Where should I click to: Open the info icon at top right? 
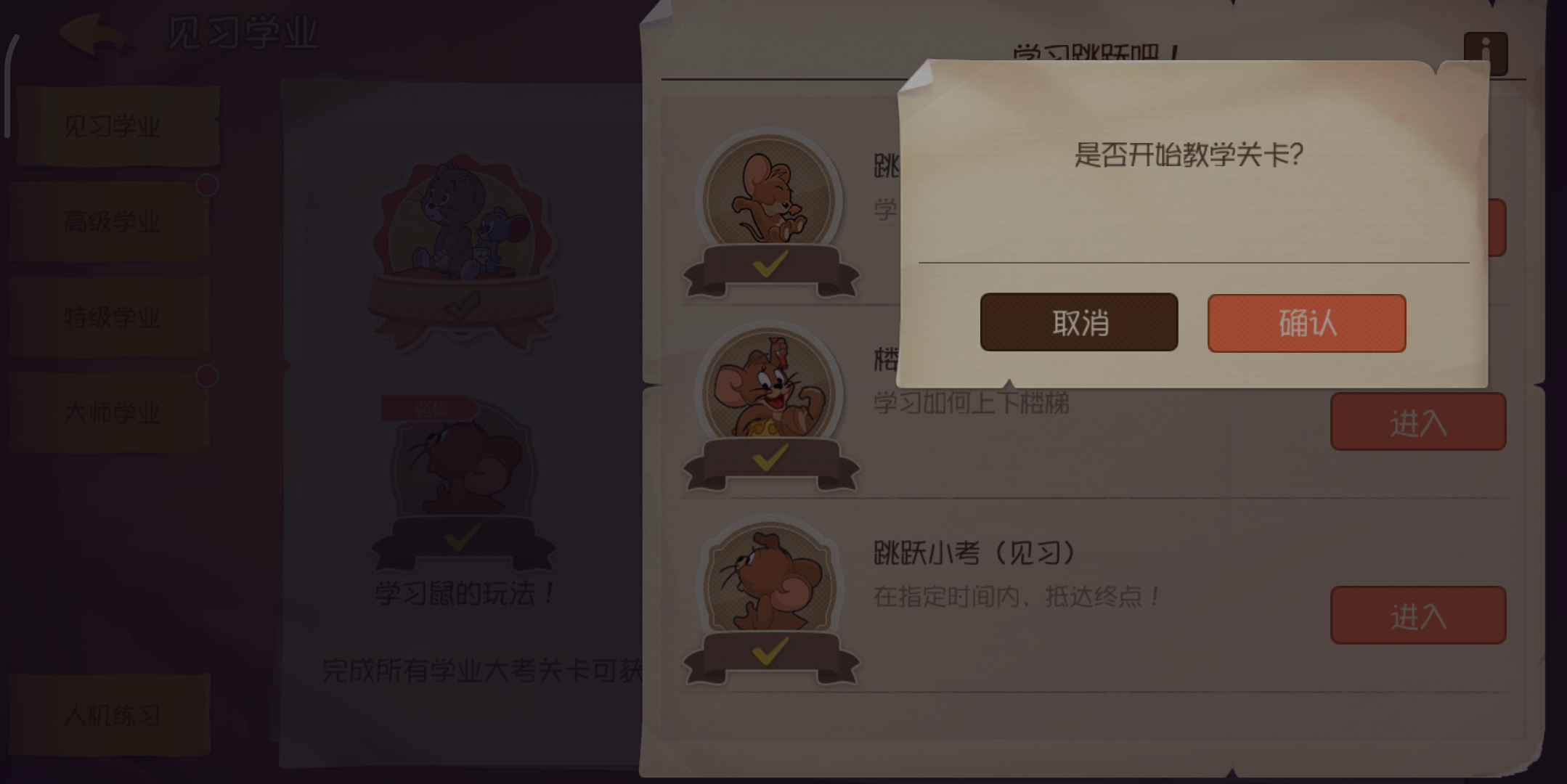click(1485, 52)
